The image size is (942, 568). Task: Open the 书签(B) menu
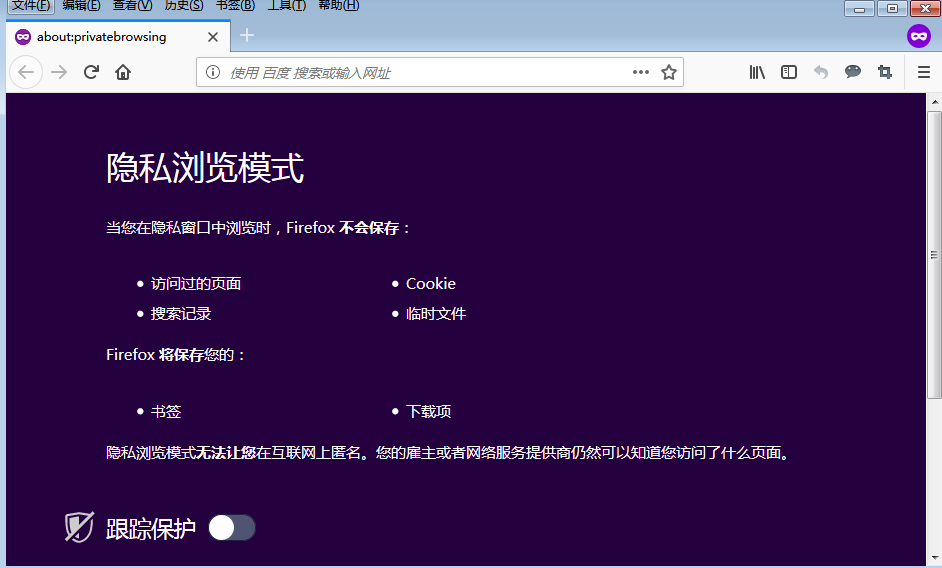[x=235, y=6]
